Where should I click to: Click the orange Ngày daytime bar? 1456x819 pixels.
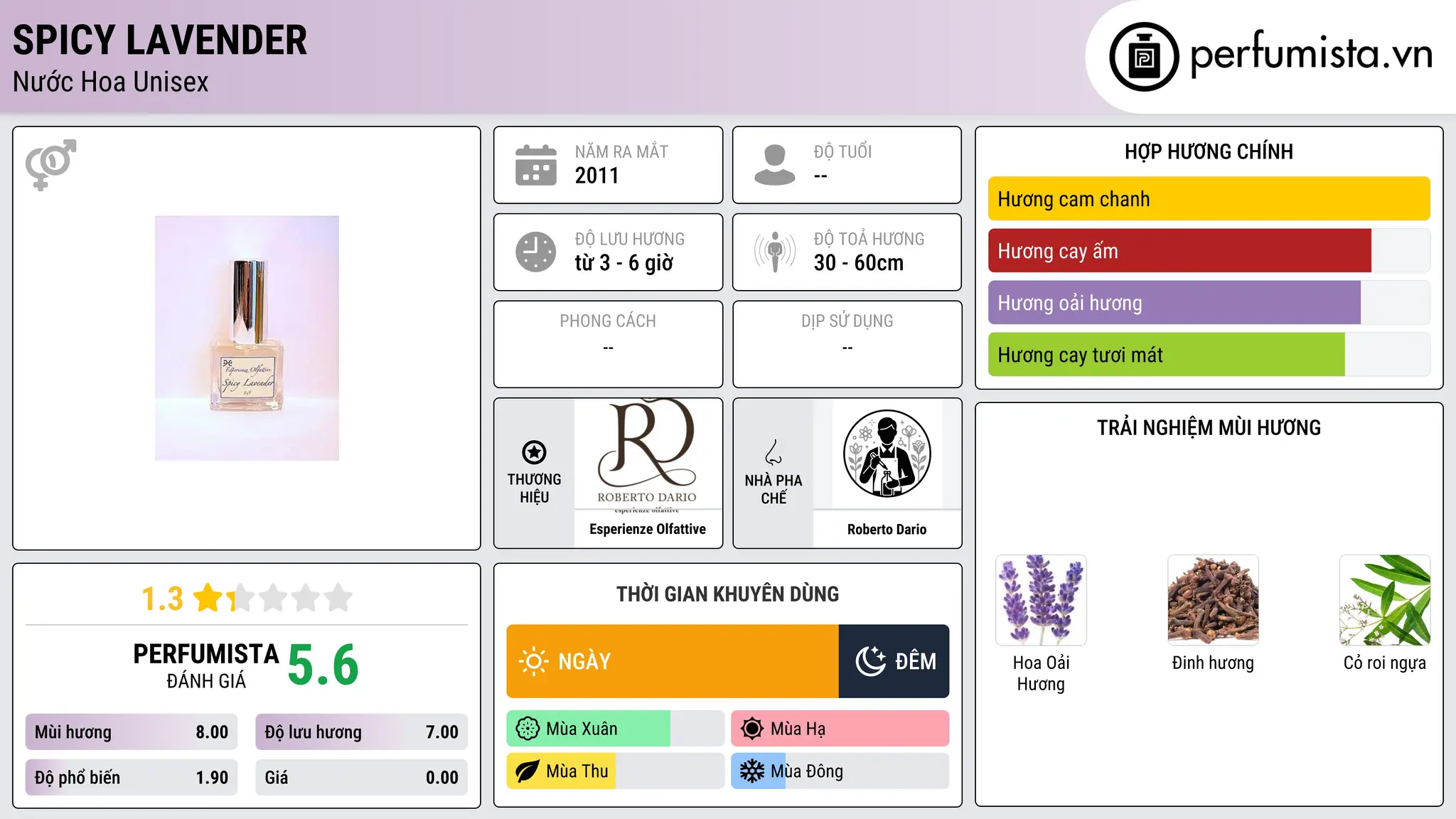[x=673, y=661]
